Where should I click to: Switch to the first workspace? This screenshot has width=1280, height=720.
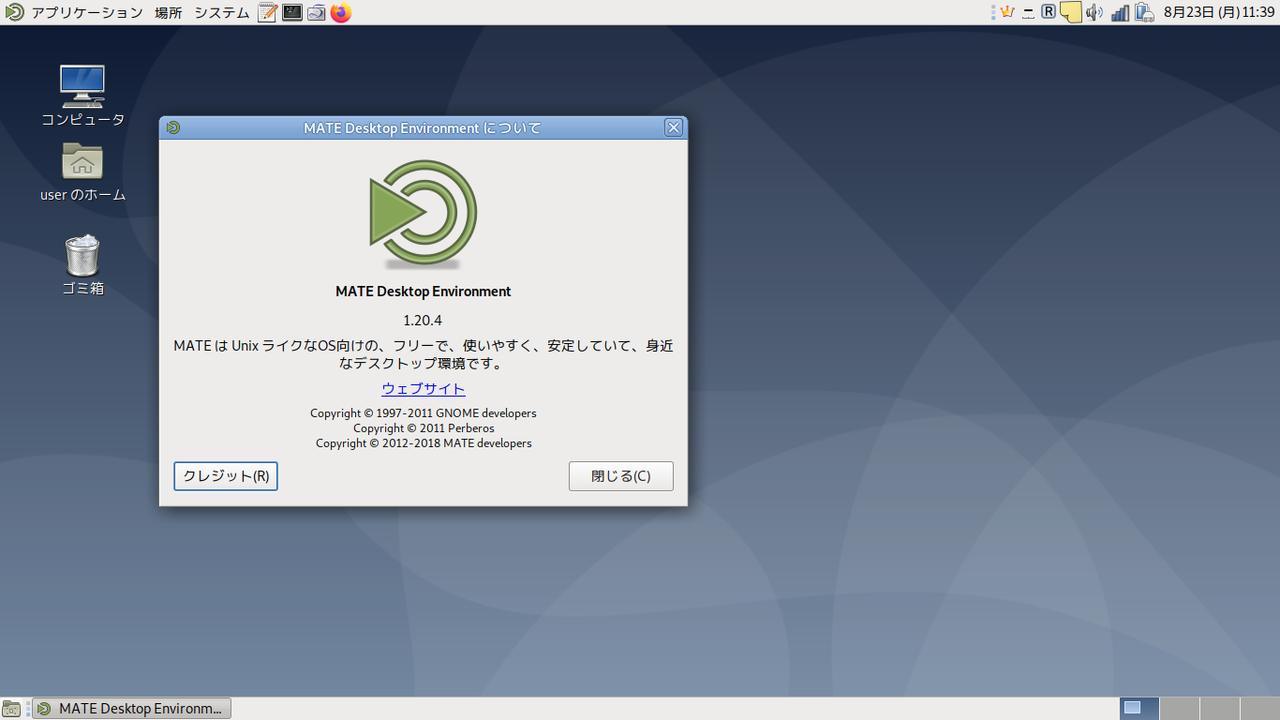point(1140,708)
